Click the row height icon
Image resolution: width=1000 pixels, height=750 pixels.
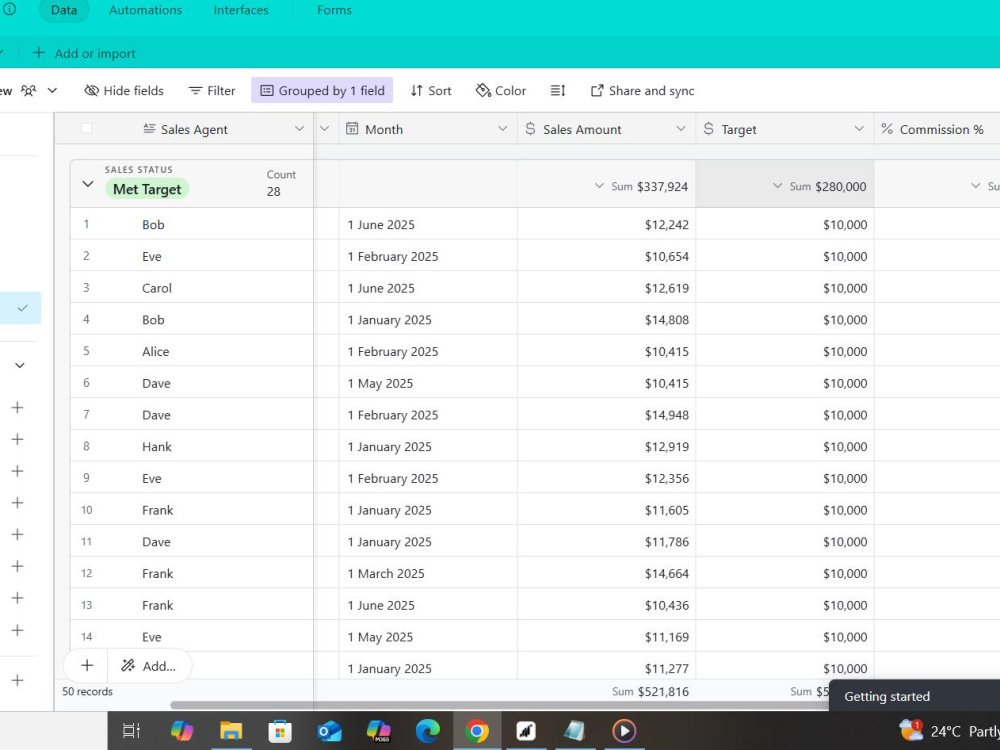tap(558, 91)
